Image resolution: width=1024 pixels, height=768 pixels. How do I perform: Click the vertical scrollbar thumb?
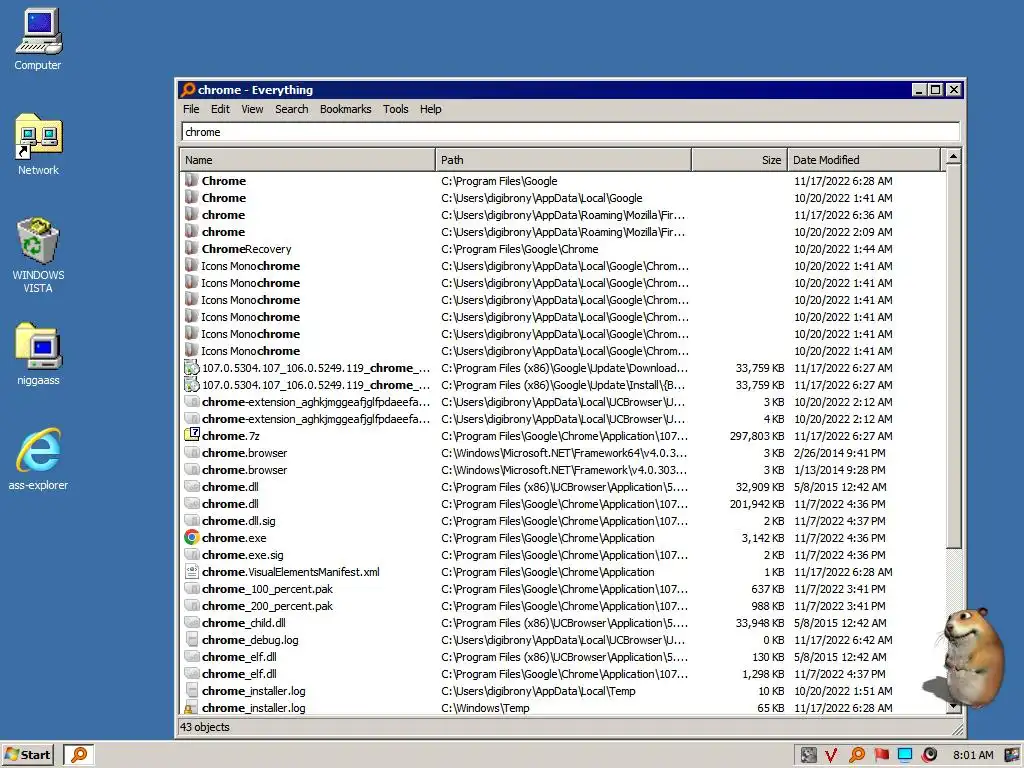(953, 357)
